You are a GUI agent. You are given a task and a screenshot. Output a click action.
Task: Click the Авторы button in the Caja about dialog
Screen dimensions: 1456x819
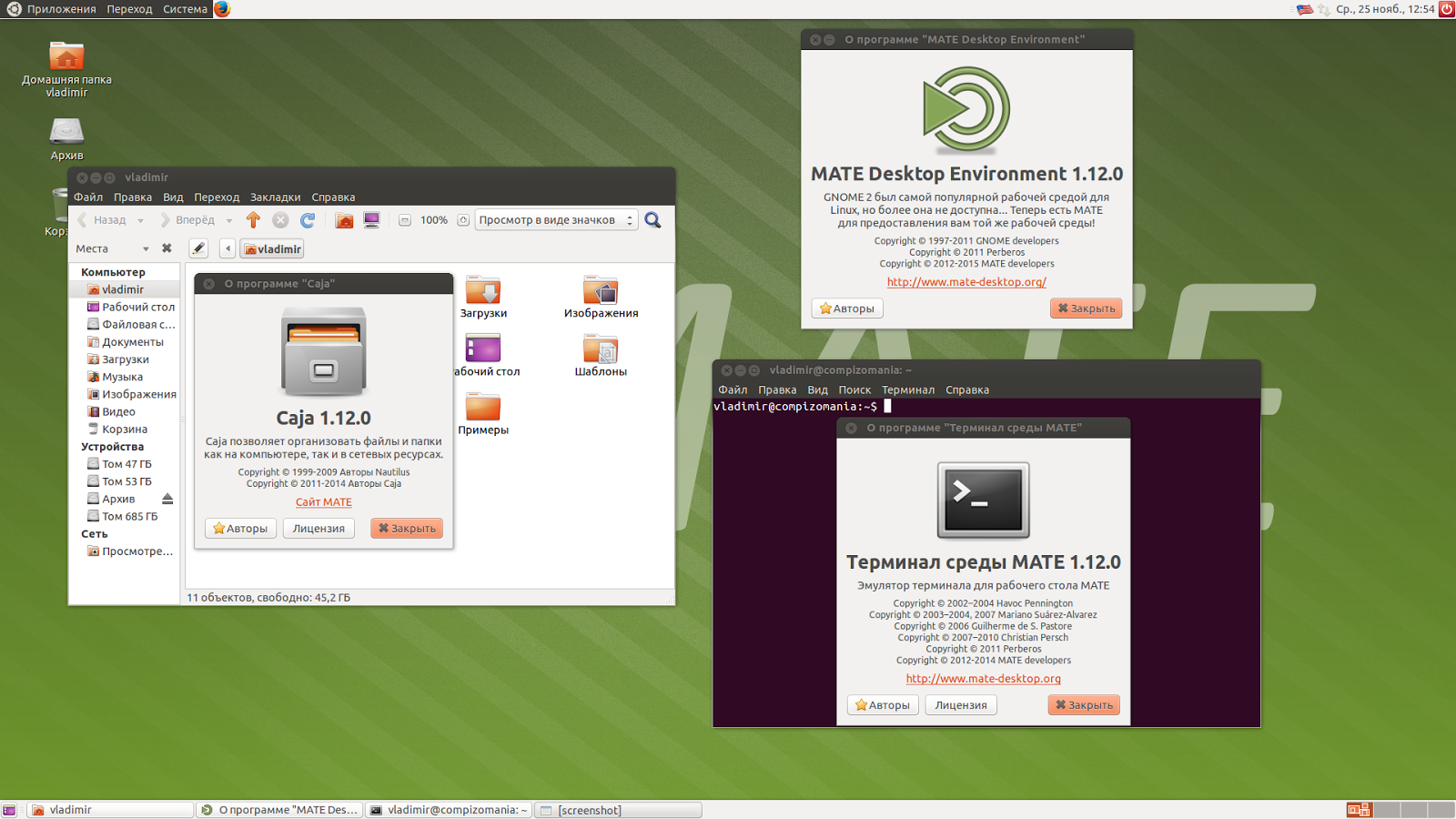[240, 528]
